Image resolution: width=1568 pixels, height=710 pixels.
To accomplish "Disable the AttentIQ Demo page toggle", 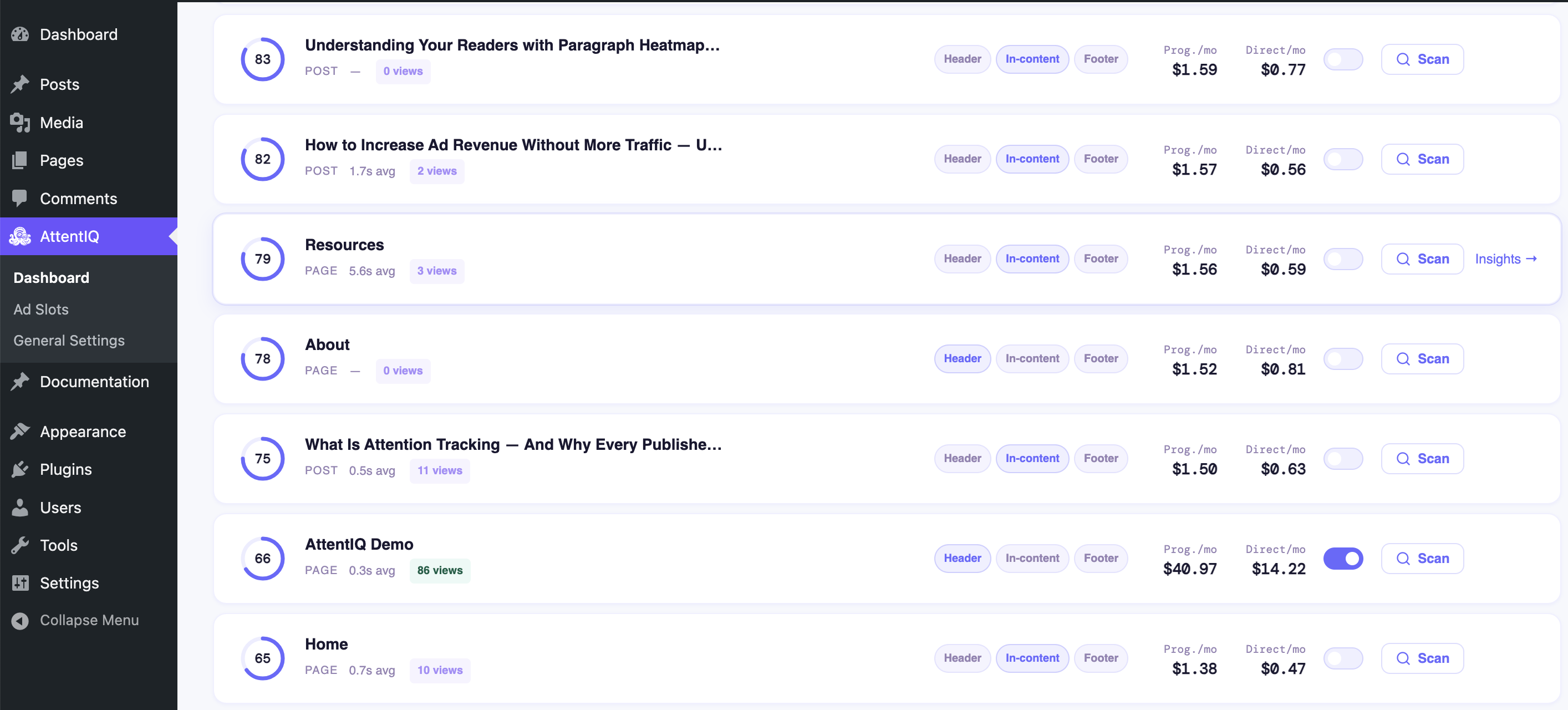I will (1343, 559).
